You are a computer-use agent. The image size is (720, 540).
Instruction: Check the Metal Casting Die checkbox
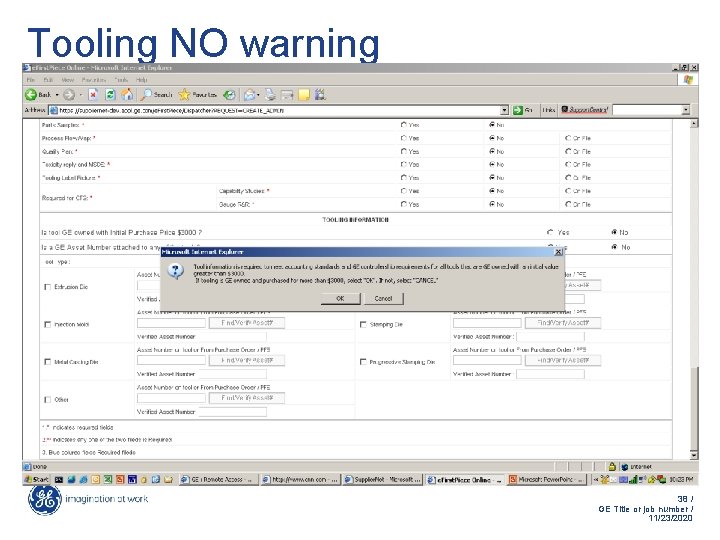point(47,362)
